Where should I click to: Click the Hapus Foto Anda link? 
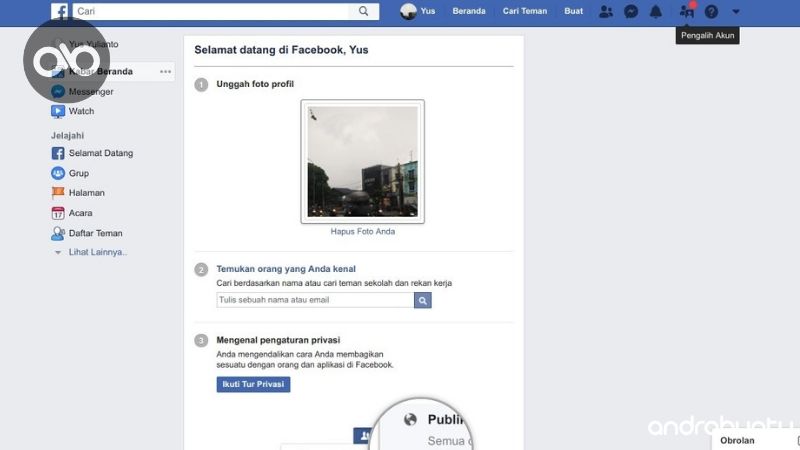click(363, 232)
